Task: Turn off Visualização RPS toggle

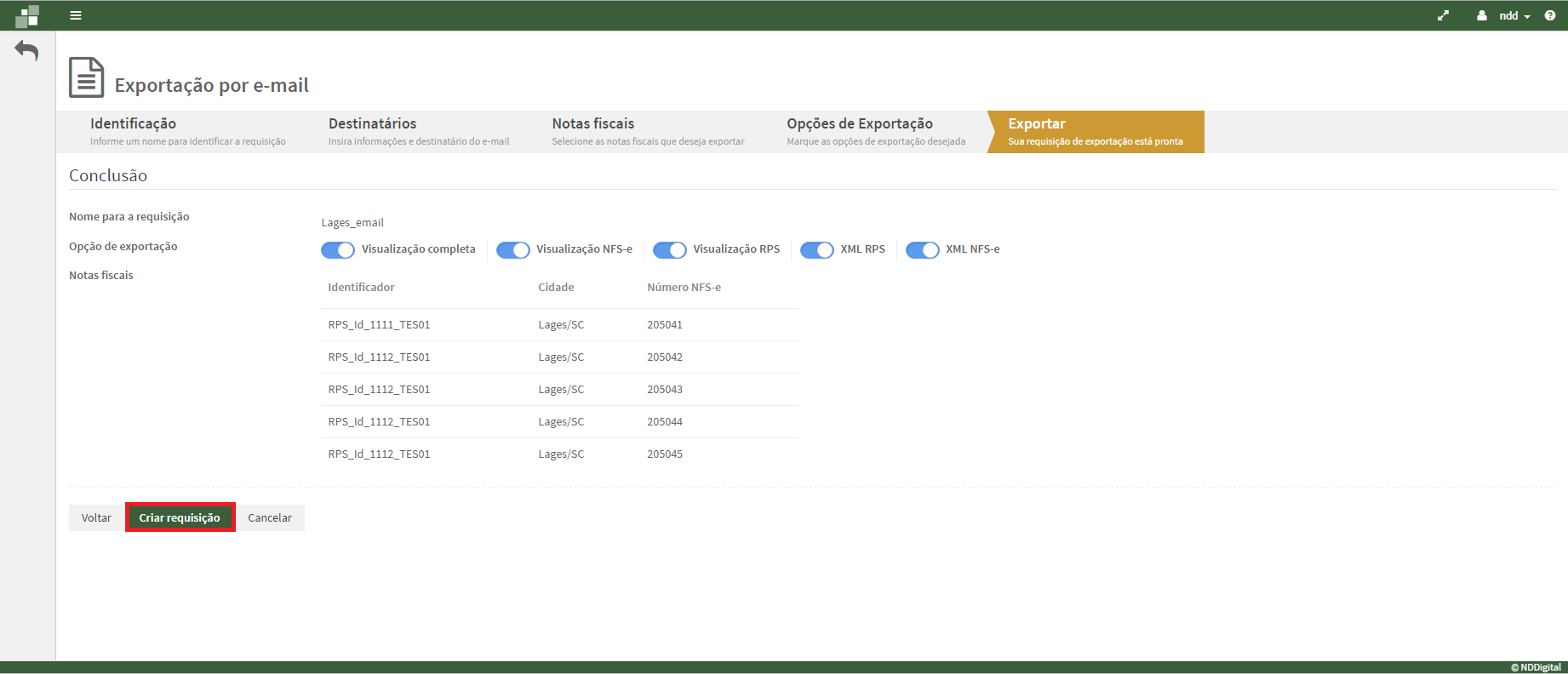Action: [x=669, y=250]
